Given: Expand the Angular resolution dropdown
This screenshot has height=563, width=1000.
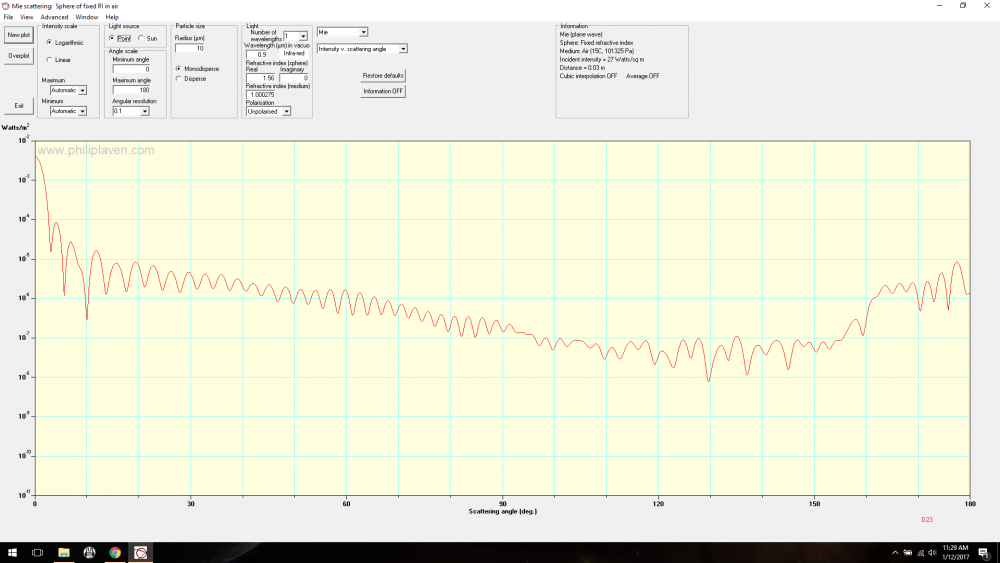Looking at the screenshot, I should click(x=144, y=111).
